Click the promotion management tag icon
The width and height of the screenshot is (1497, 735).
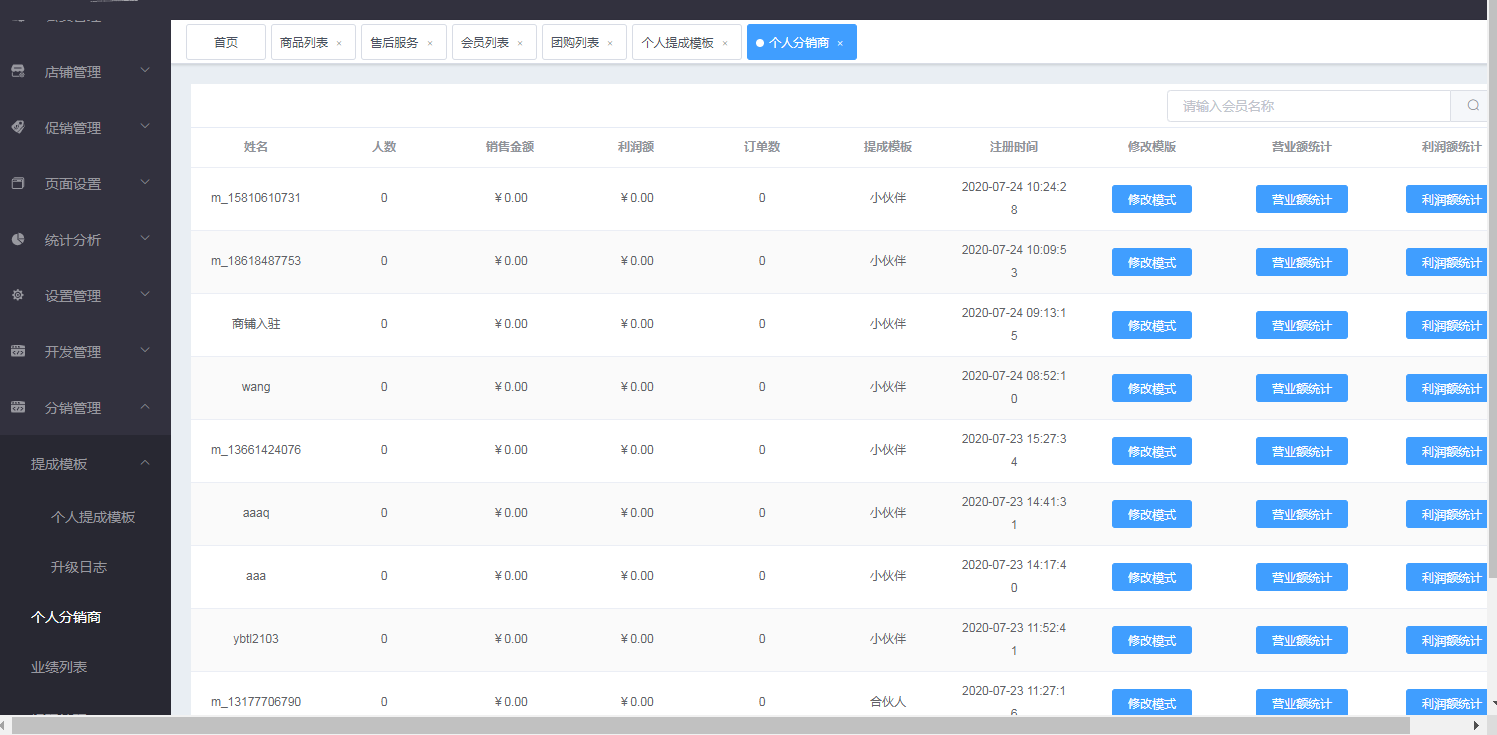(x=18, y=127)
